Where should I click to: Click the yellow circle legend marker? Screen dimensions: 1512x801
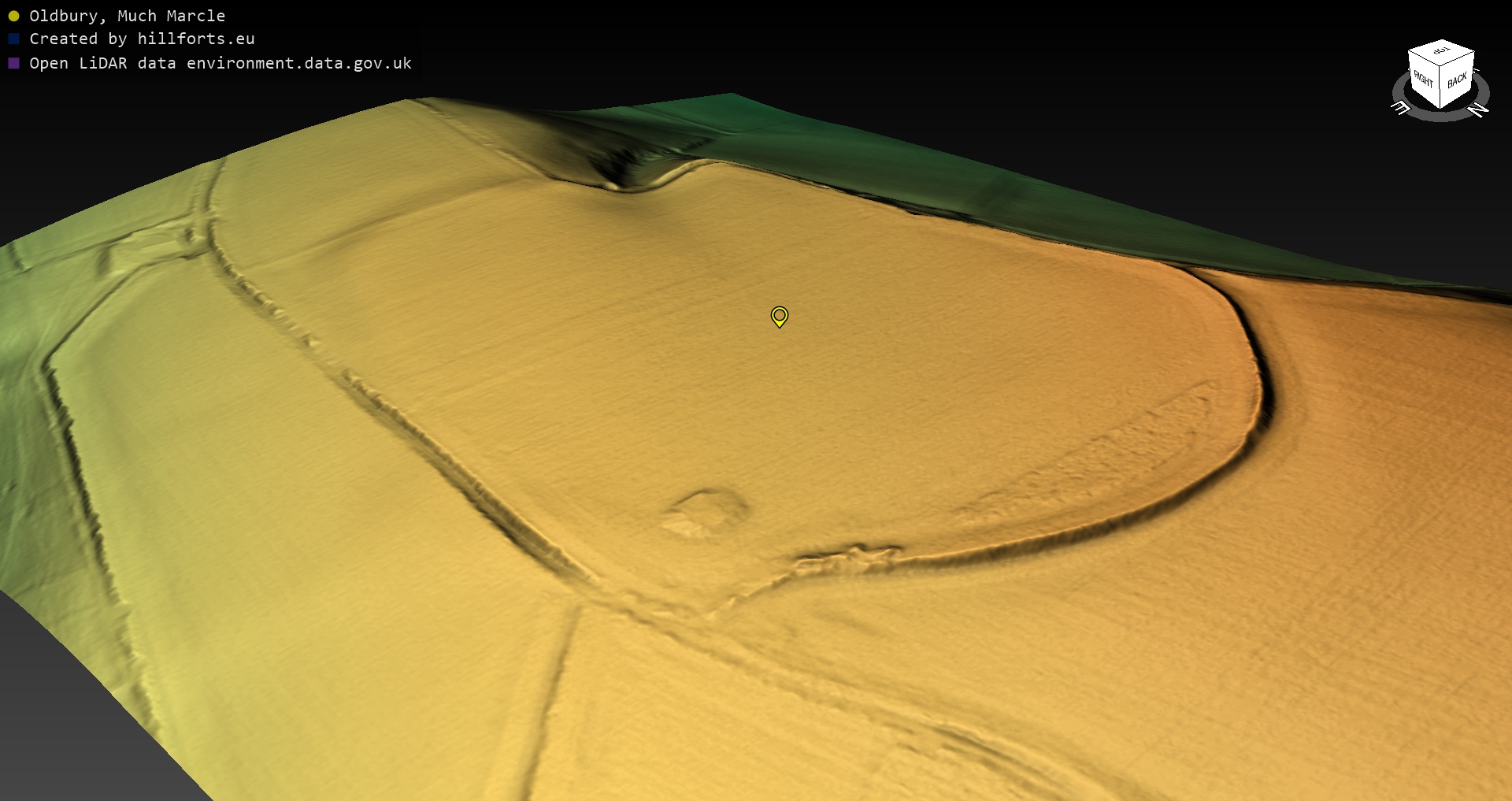pyautogui.click(x=13, y=16)
